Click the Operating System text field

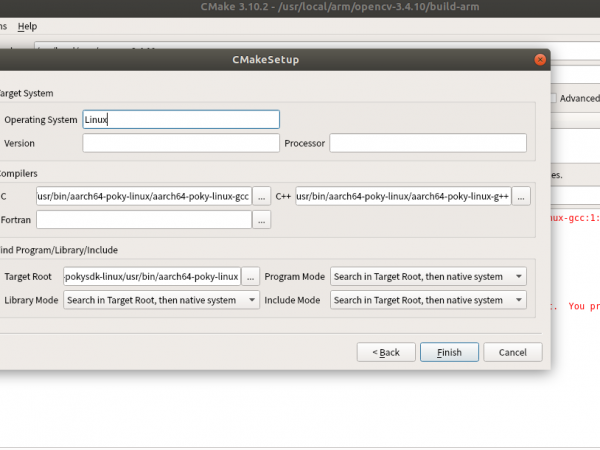[181, 119]
